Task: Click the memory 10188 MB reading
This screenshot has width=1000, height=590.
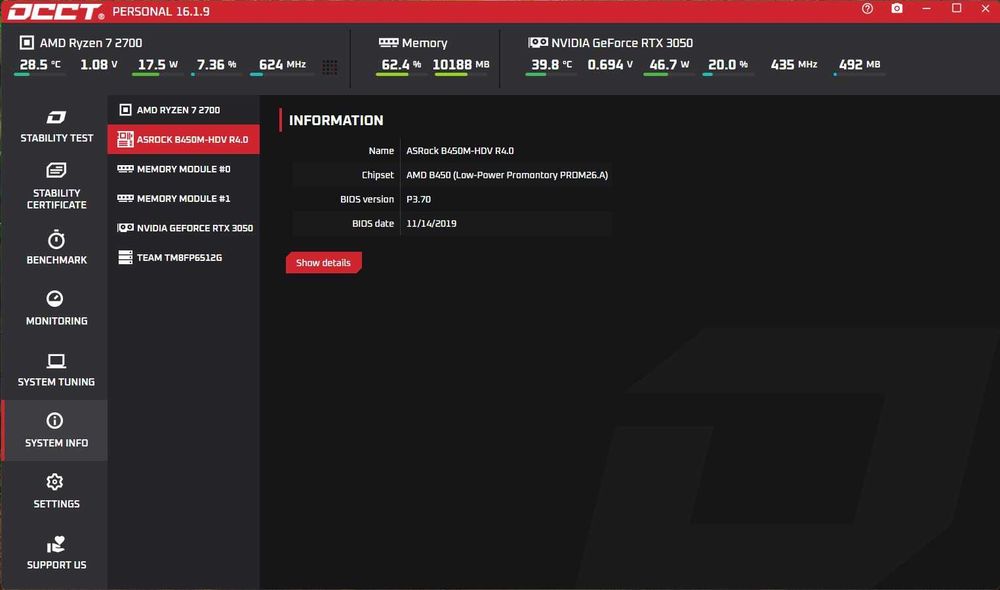Action: point(461,64)
